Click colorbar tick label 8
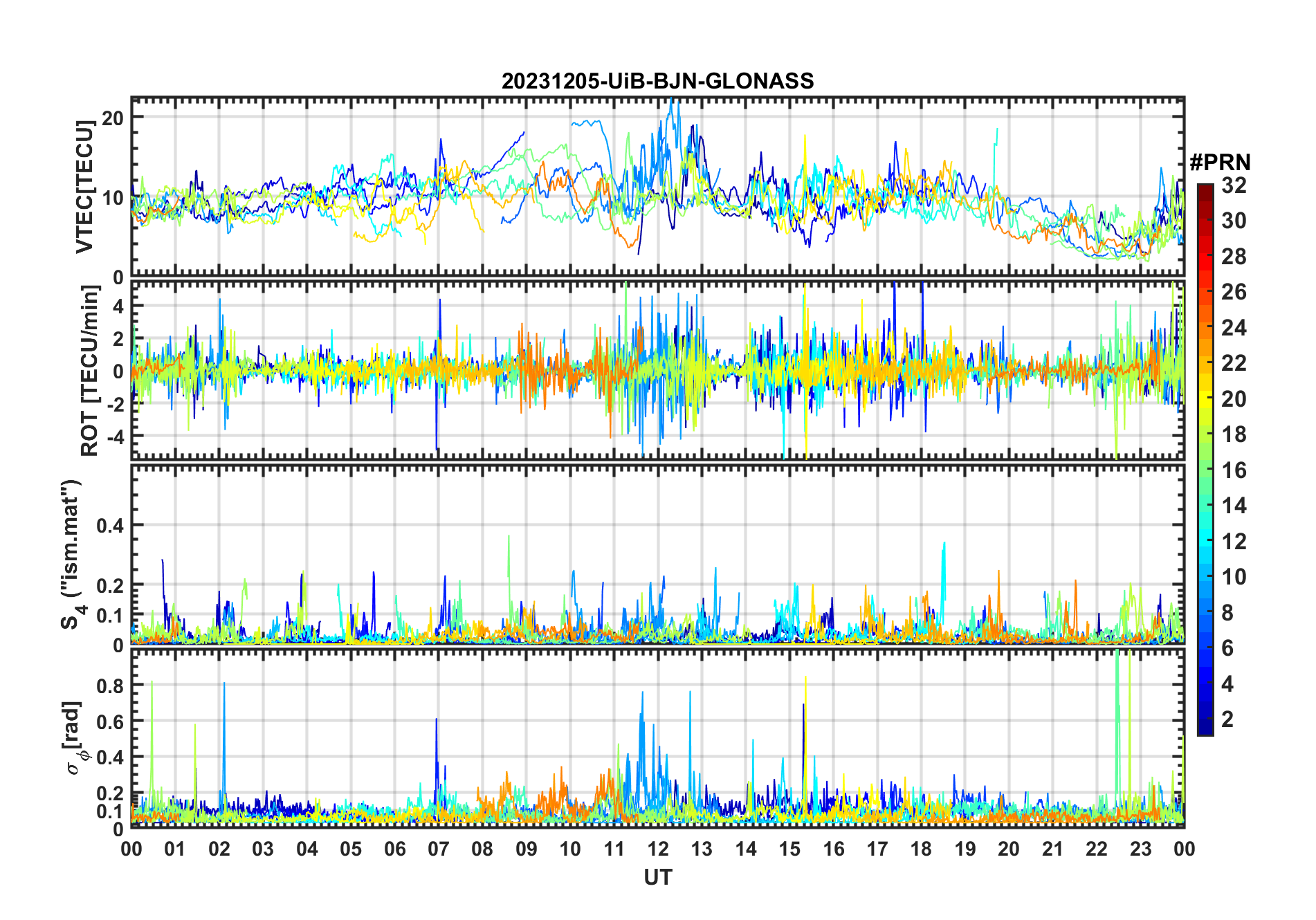1316x920 pixels. [1227, 612]
